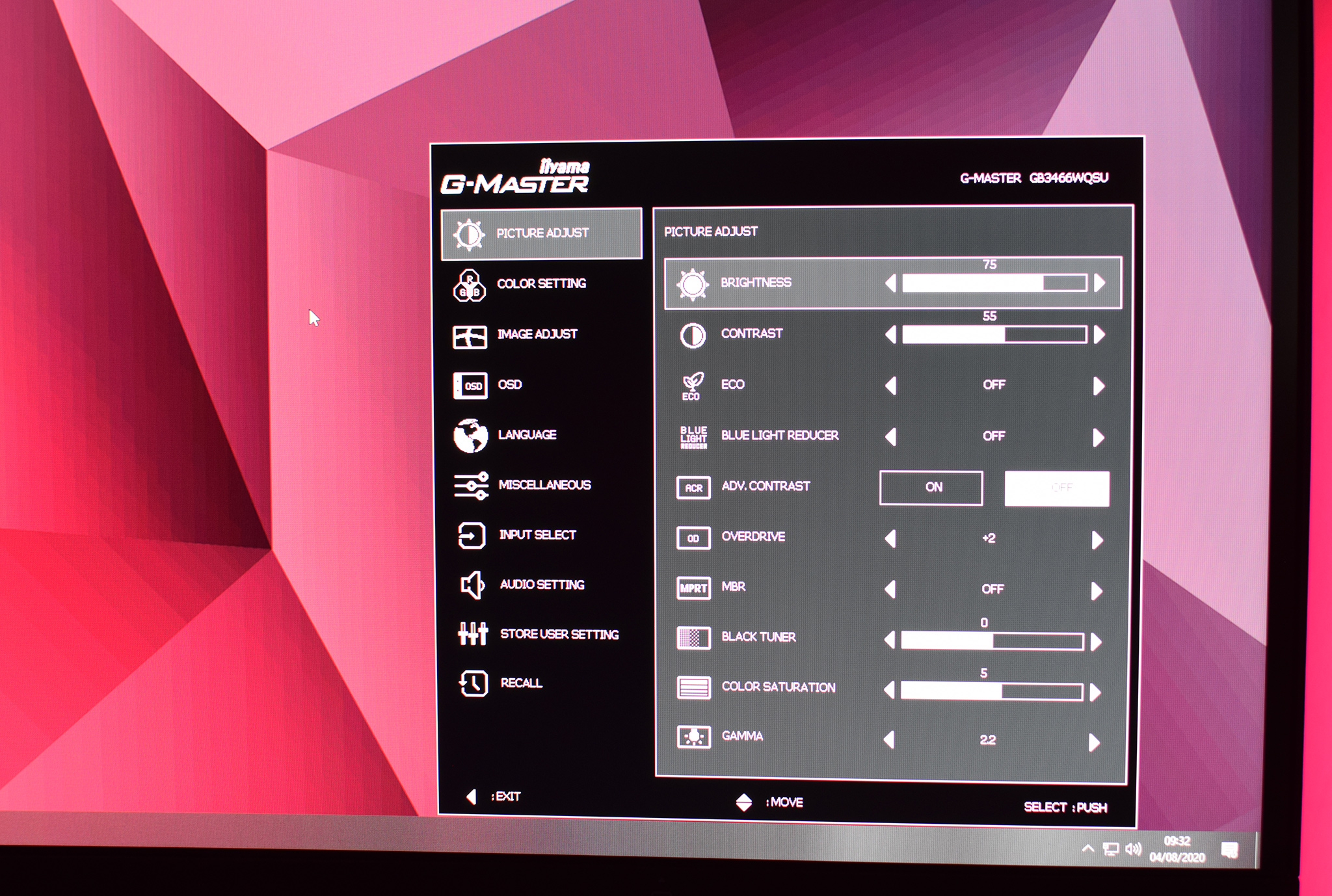This screenshot has height=896, width=1332.
Task: Click right arrow for MBR setting
Action: 1097,590
